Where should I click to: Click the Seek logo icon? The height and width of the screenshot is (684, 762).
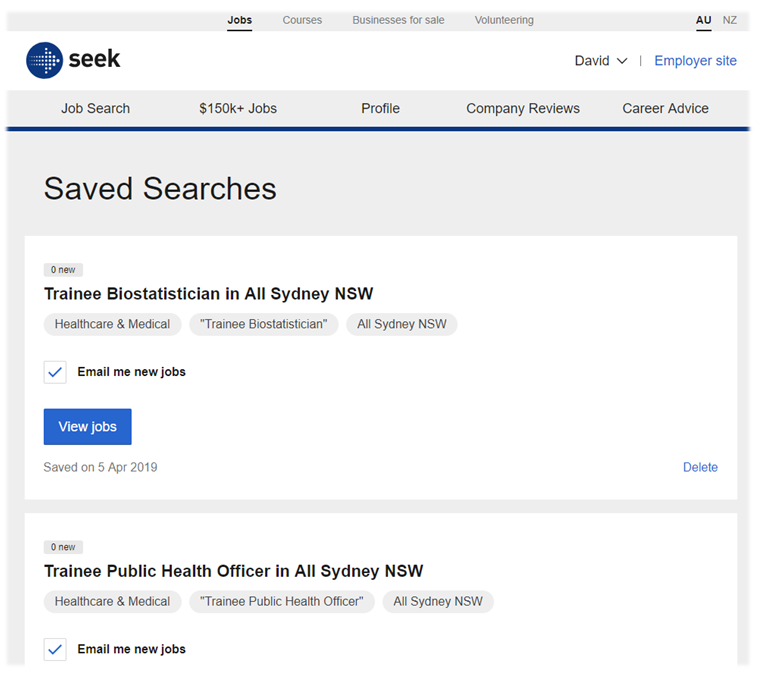[x=44, y=60]
